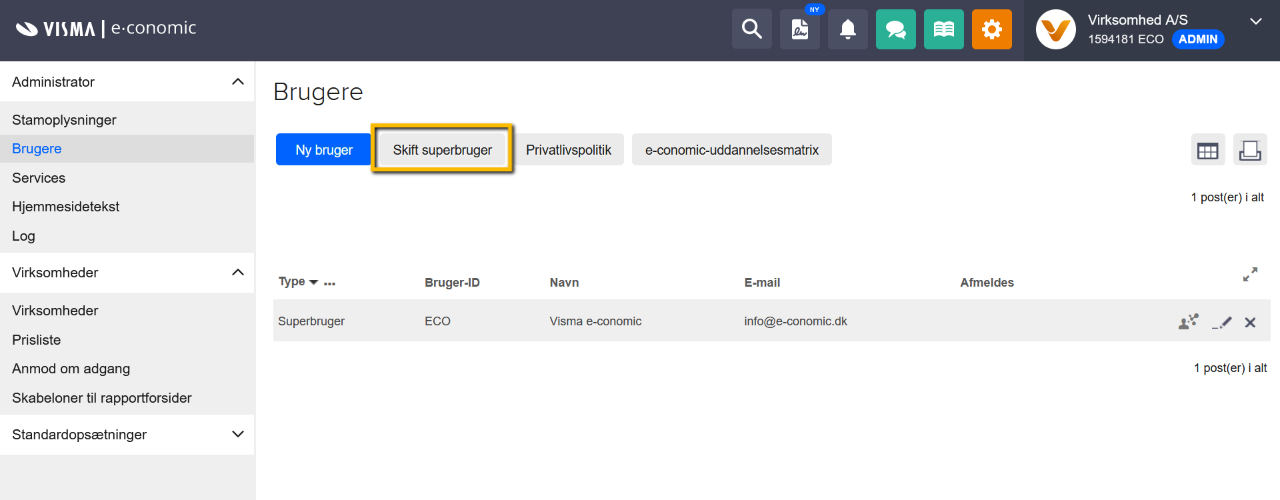The width and height of the screenshot is (1280, 500).
Task: Open user access rights icon in the row
Action: 1188,321
